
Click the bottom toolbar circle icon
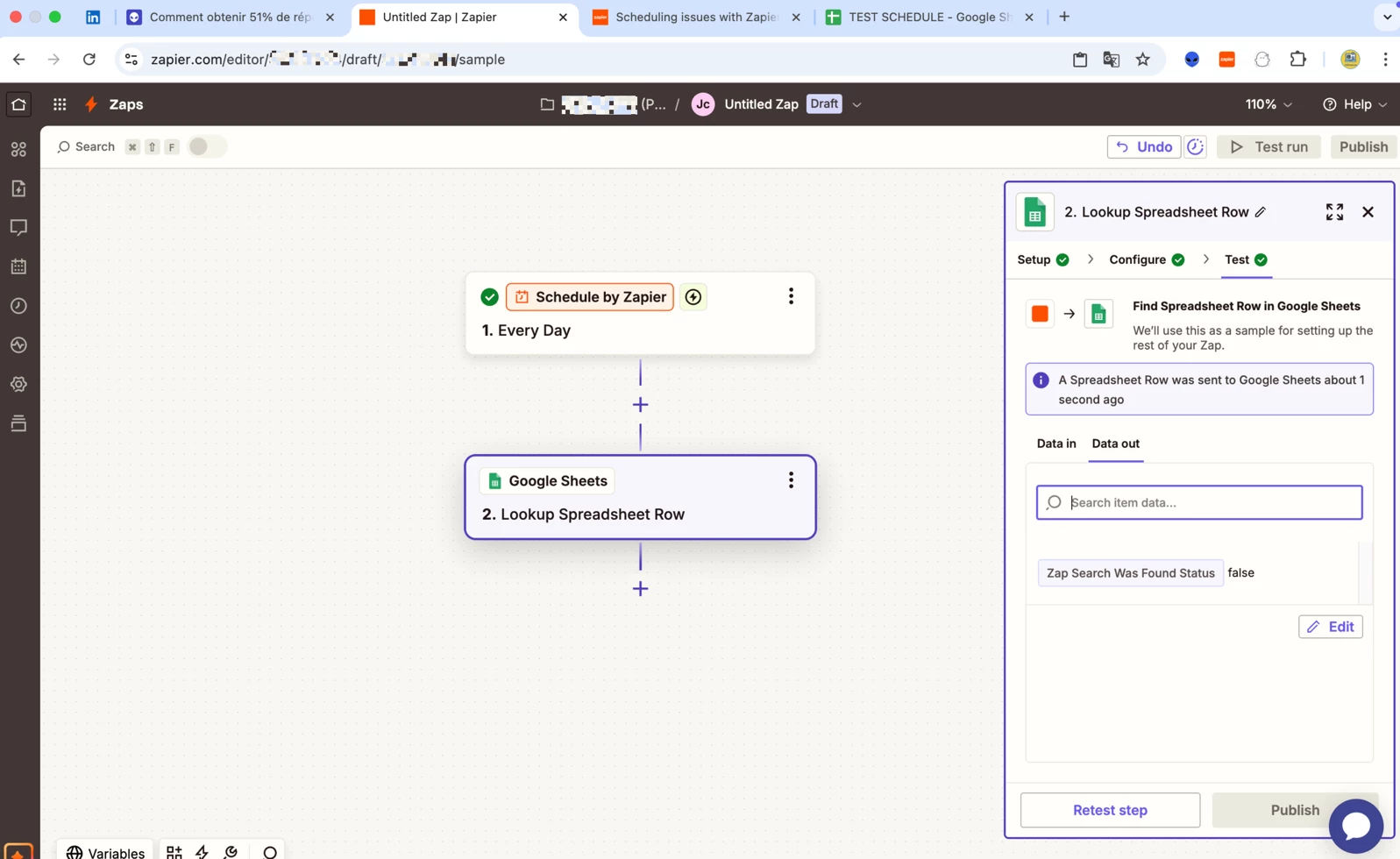[x=270, y=852]
